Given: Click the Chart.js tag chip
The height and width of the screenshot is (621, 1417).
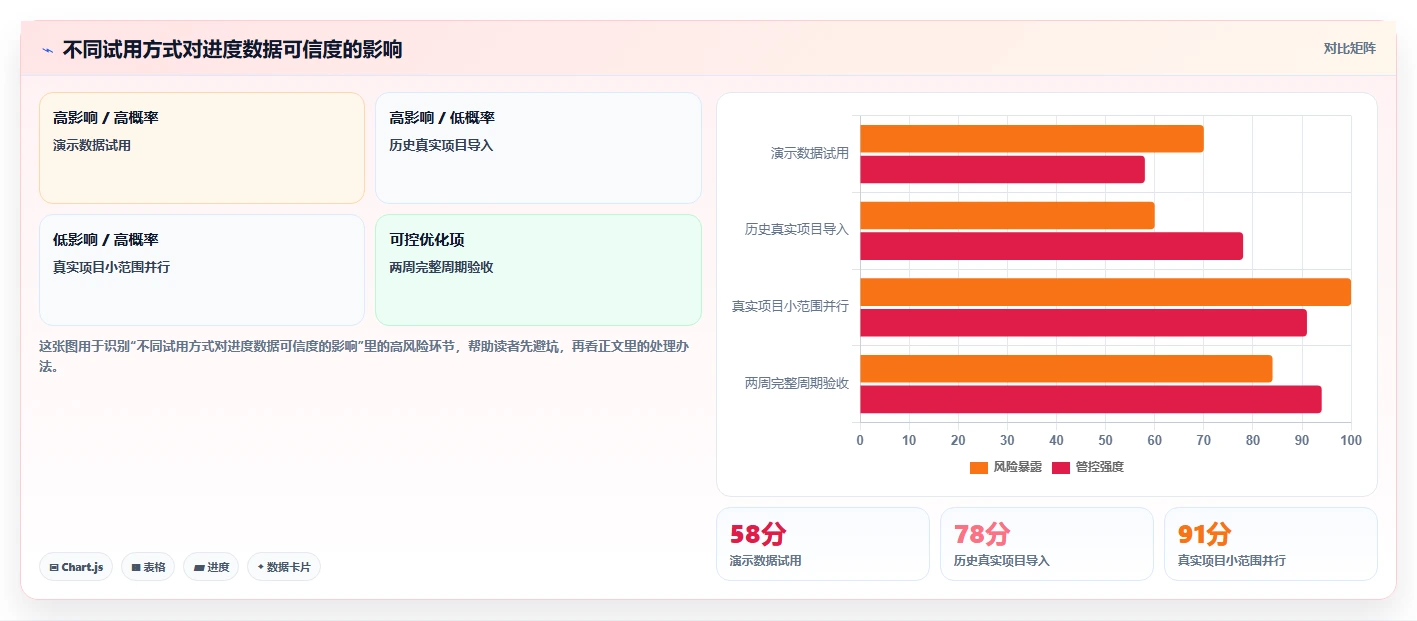Looking at the screenshot, I should pyautogui.click(x=76, y=567).
